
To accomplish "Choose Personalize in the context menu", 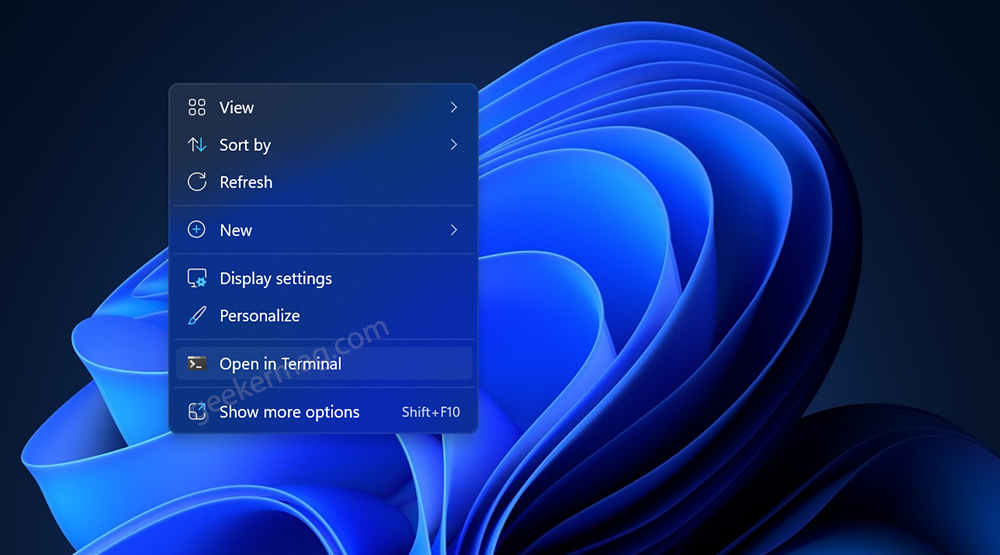I will point(324,315).
